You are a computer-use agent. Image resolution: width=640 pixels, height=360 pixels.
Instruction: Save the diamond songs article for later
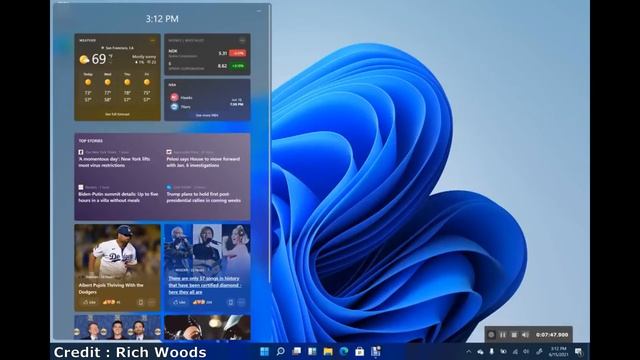[230, 302]
